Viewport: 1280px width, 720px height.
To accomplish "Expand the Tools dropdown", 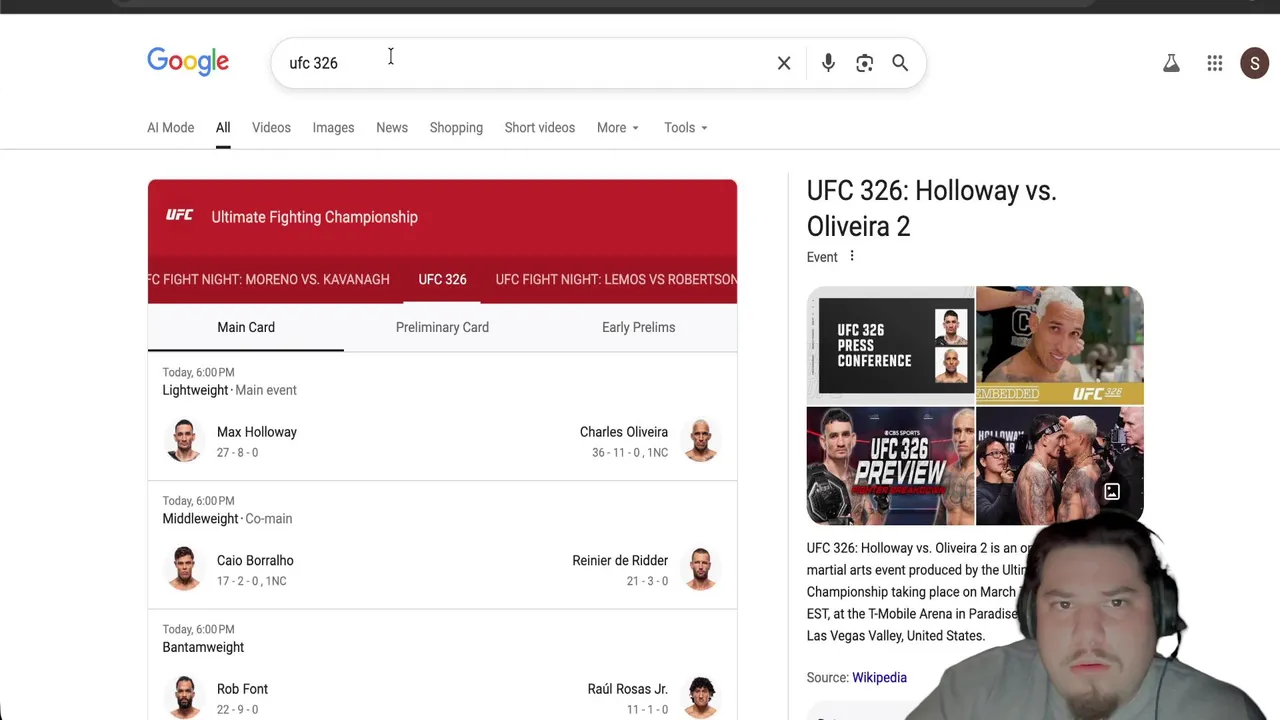I will pyautogui.click(x=686, y=128).
